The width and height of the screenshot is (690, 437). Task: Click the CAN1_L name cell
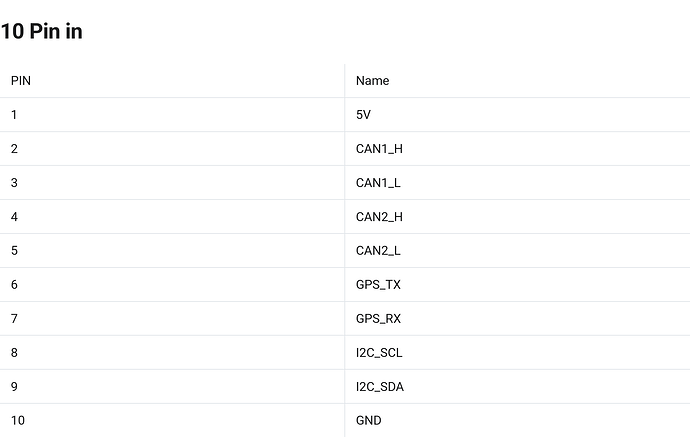[x=378, y=183]
